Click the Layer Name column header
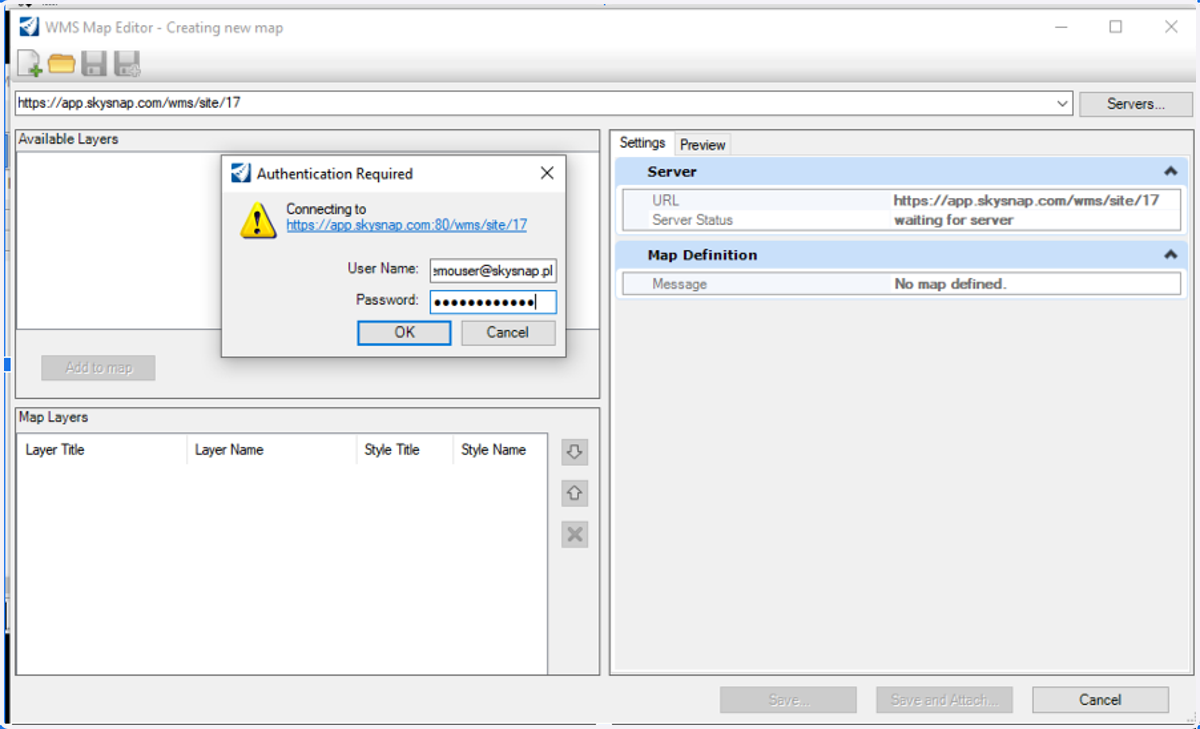 [x=272, y=450]
